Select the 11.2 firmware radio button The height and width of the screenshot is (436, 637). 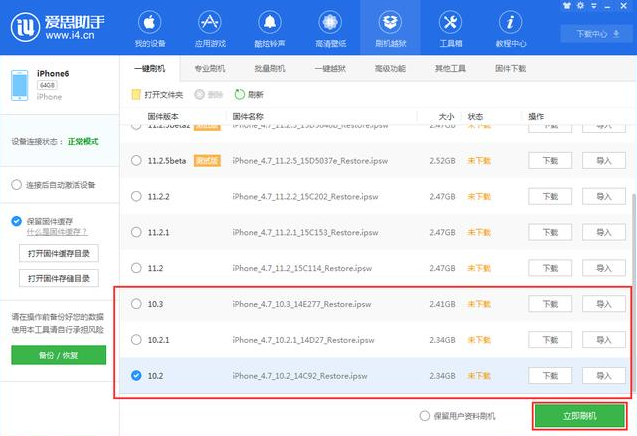[136, 268]
